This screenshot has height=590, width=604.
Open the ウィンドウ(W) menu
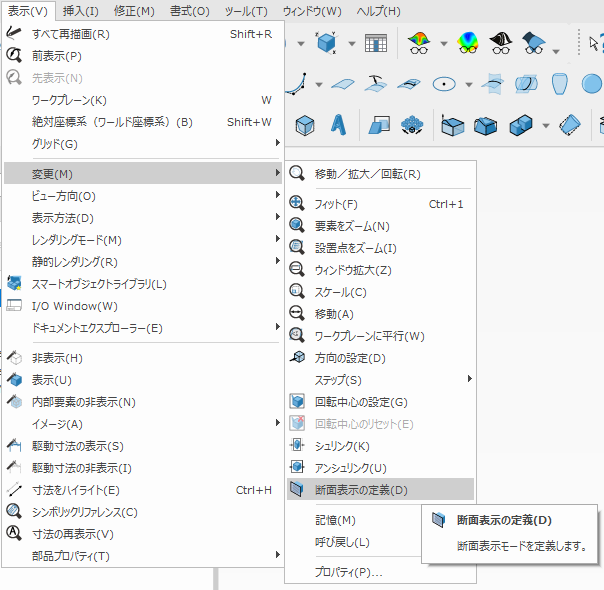click(x=312, y=11)
